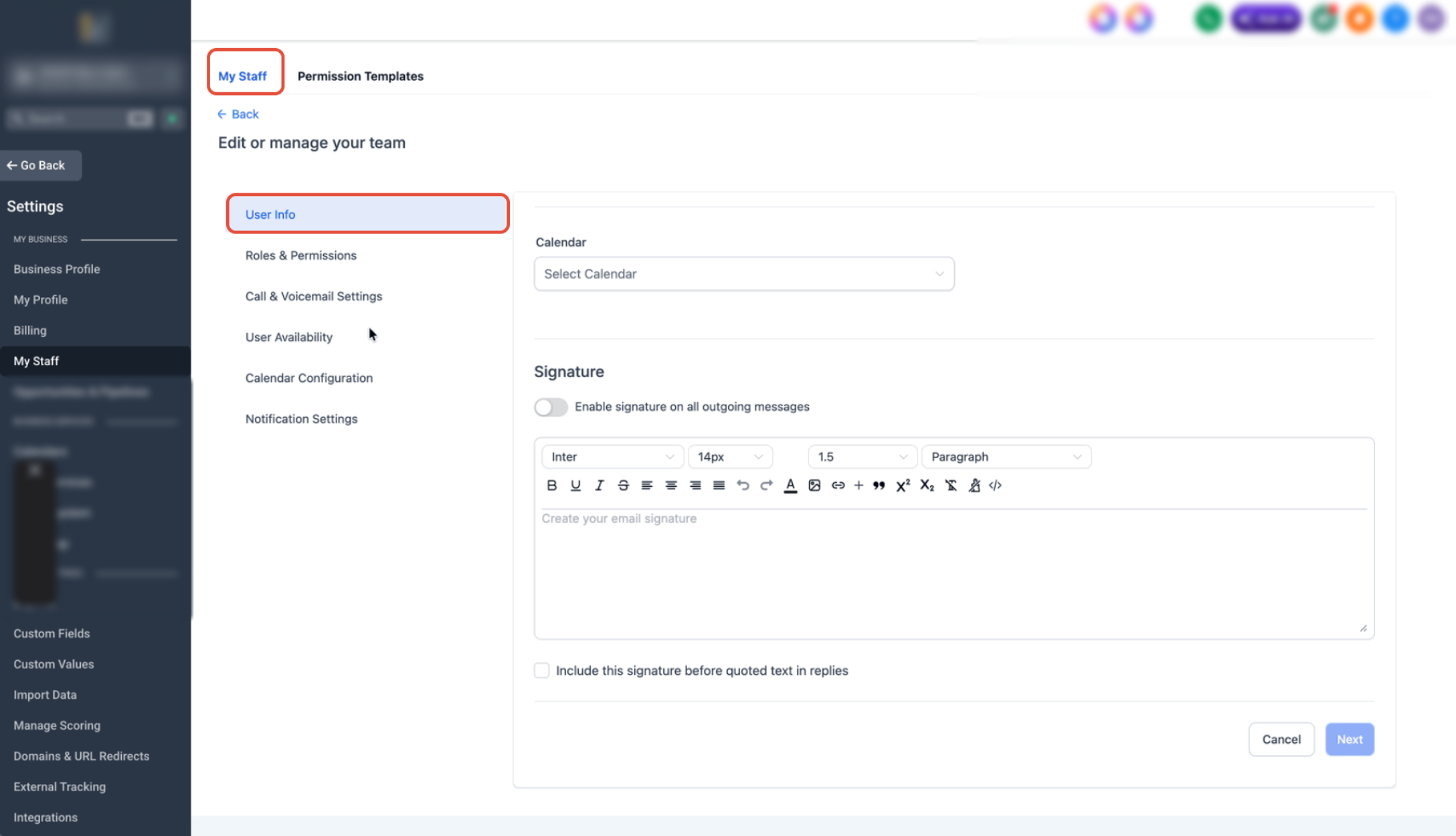Center-align signature text
Viewport: 1456px width, 836px height.
(671, 486)
